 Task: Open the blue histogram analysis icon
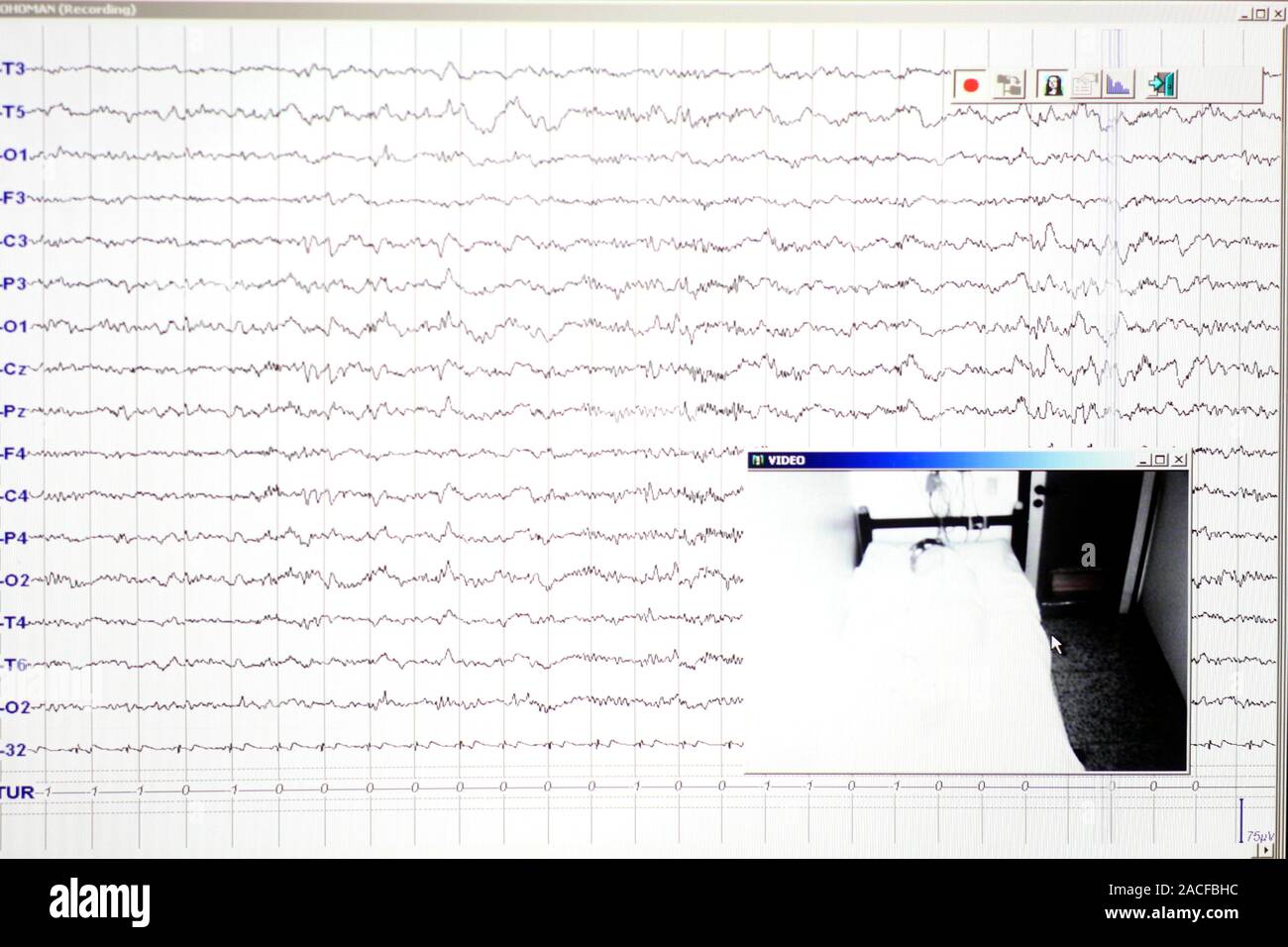click(1119, 85)
